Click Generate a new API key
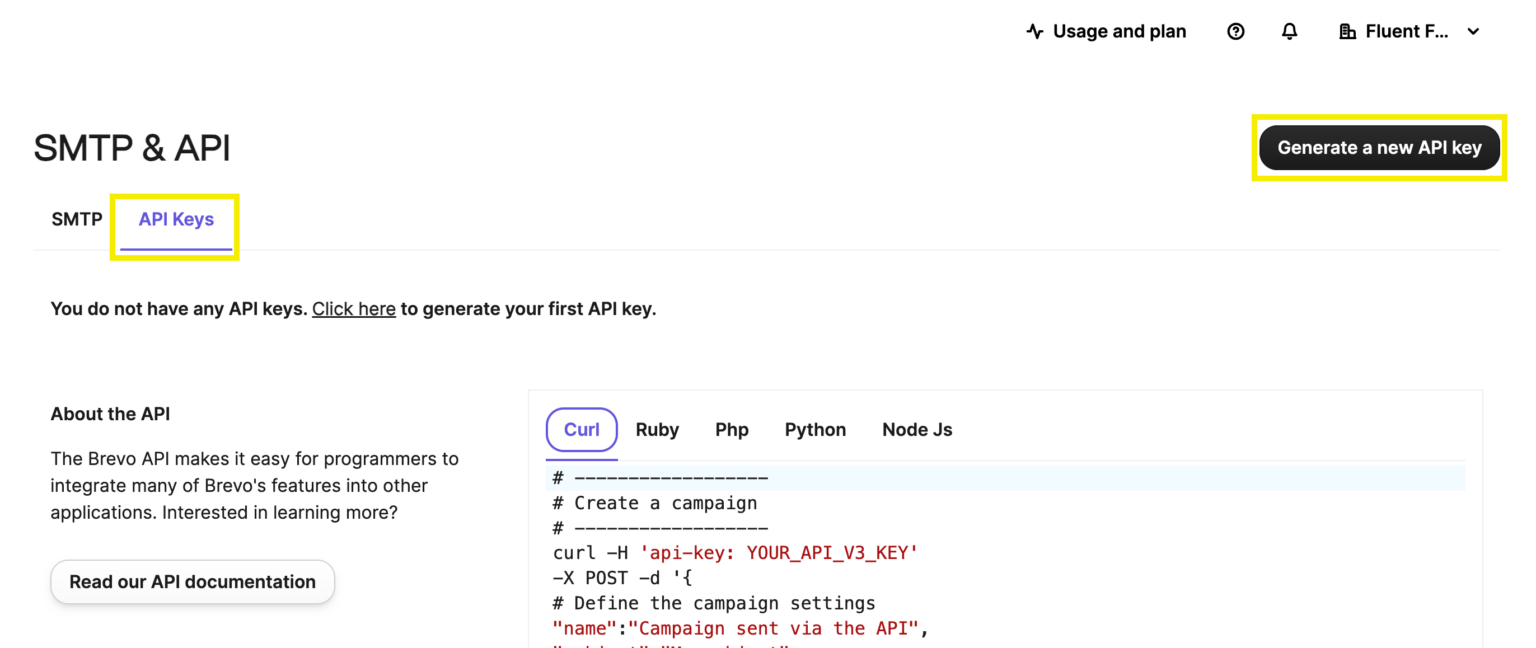This screenshot has height=648, width=1536. click(x=1378, y=147)
